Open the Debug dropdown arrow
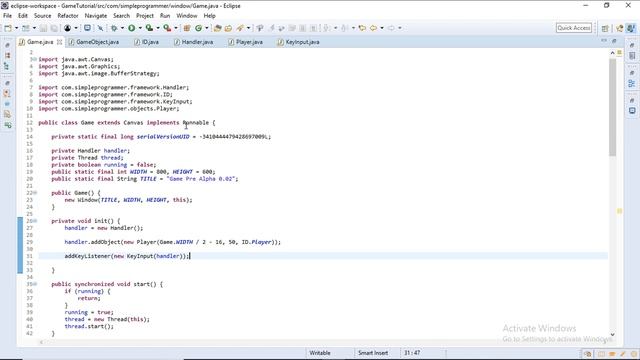 click(x=122, y=28)
